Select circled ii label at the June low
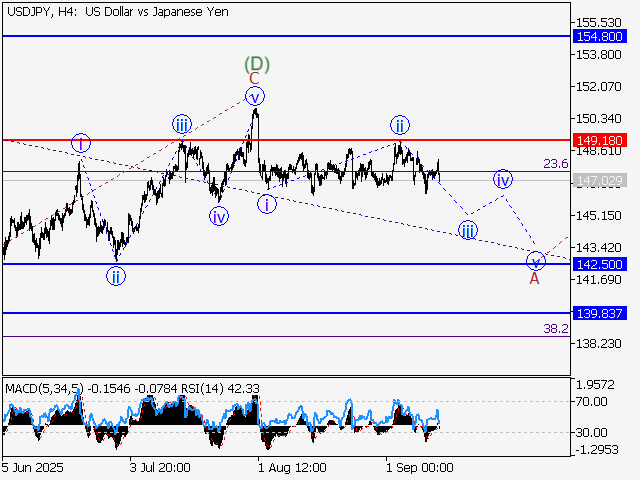The width and height of the screenshot is (640, 480). pyautogui.click(x=117, y=277)
